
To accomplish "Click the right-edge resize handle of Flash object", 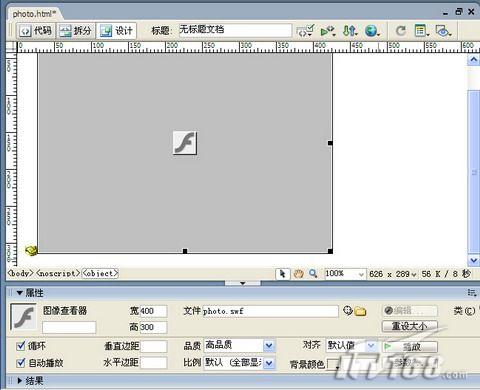I will pos(330,143).
